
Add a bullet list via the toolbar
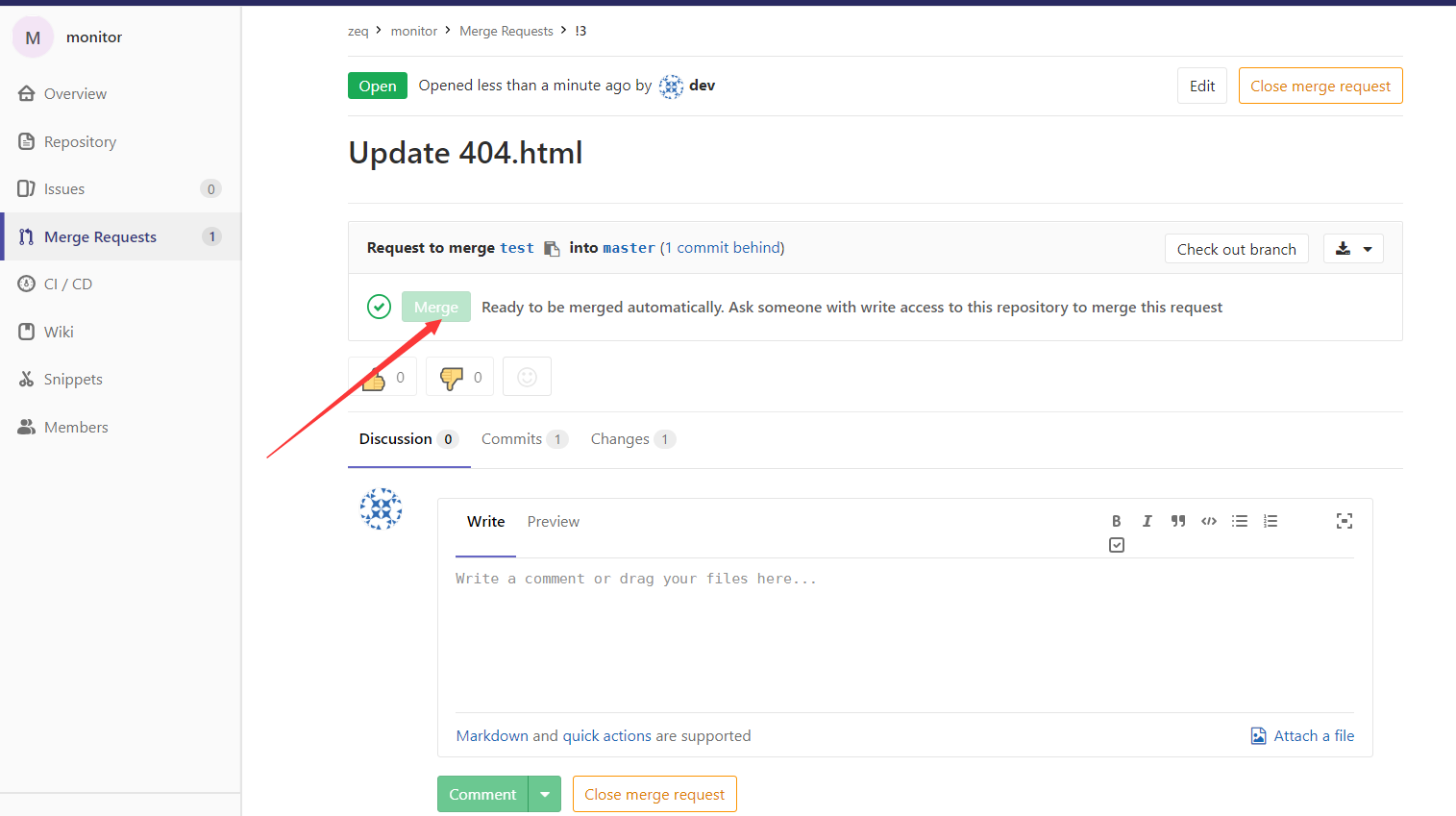click(1240, 521)
